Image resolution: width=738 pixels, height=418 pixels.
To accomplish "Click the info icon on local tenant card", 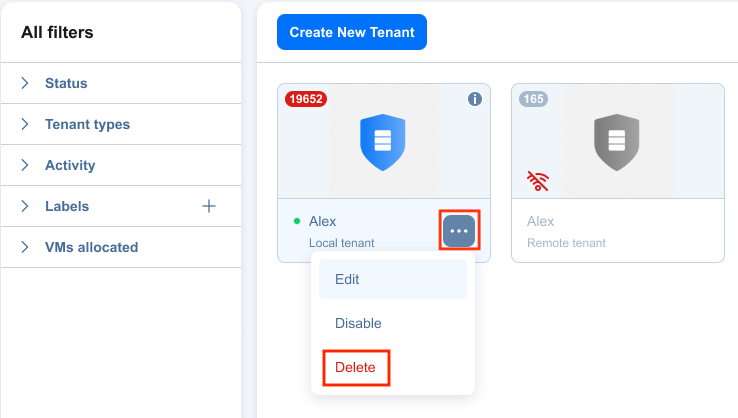I will click(x=475, y=99).
